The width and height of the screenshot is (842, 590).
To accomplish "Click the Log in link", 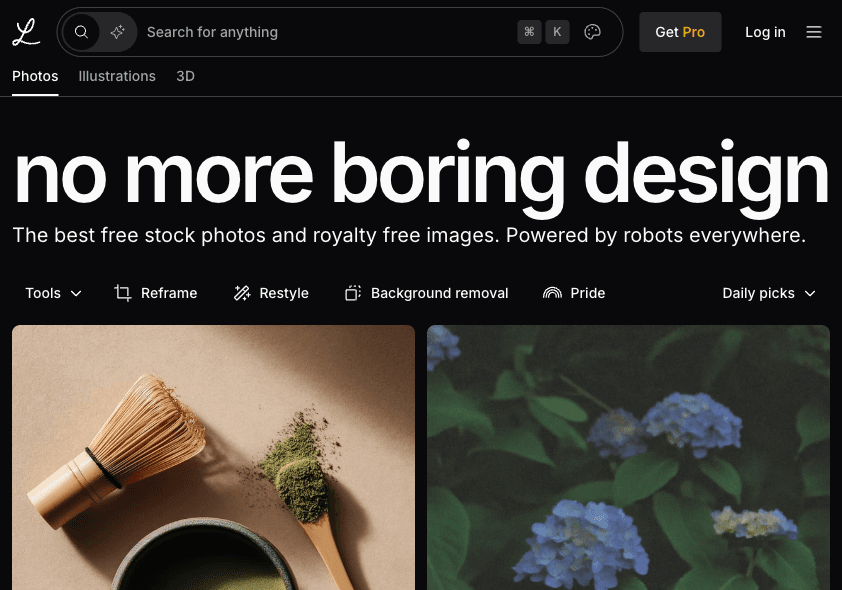I will pyautogui.click(x=765, y=32).
